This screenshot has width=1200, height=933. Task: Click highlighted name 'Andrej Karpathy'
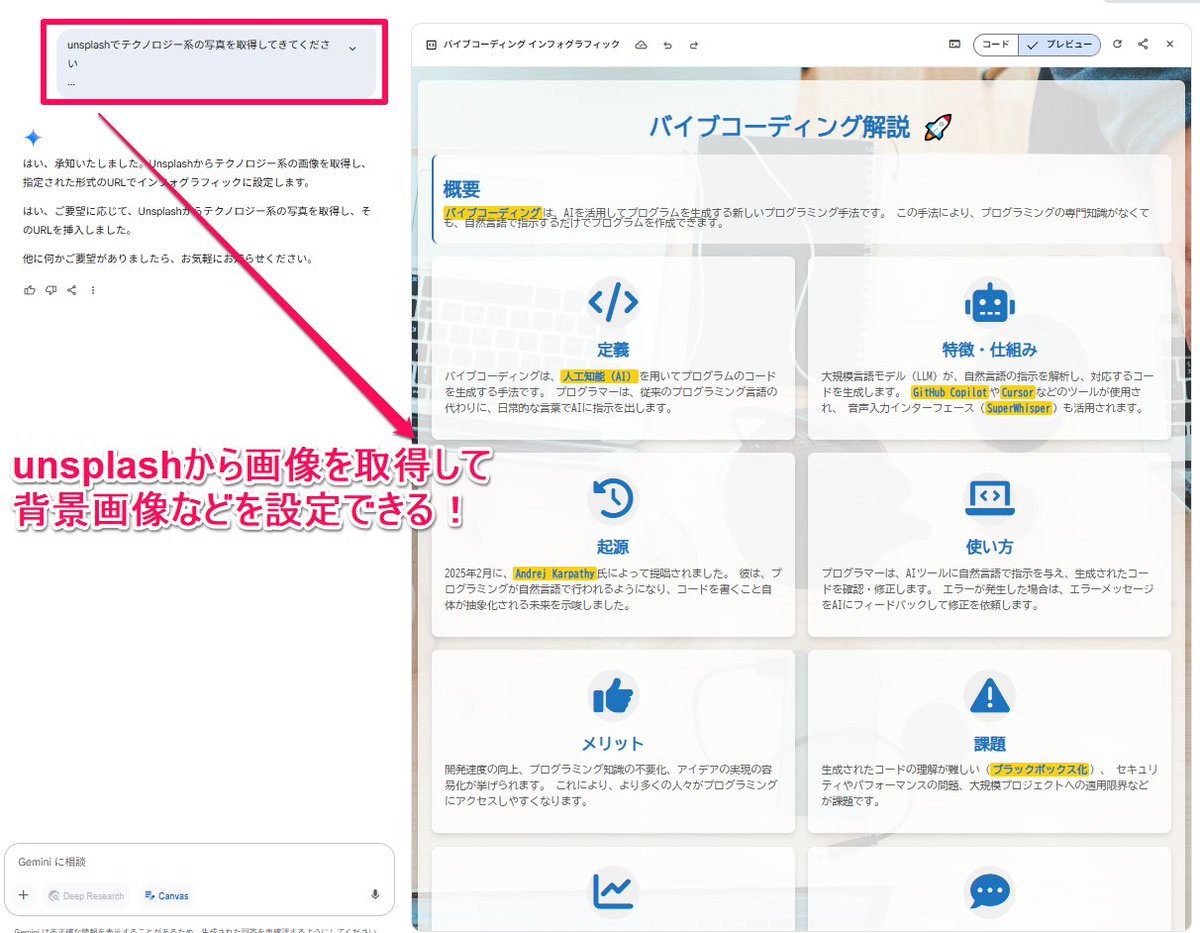(x=554, y=574)
